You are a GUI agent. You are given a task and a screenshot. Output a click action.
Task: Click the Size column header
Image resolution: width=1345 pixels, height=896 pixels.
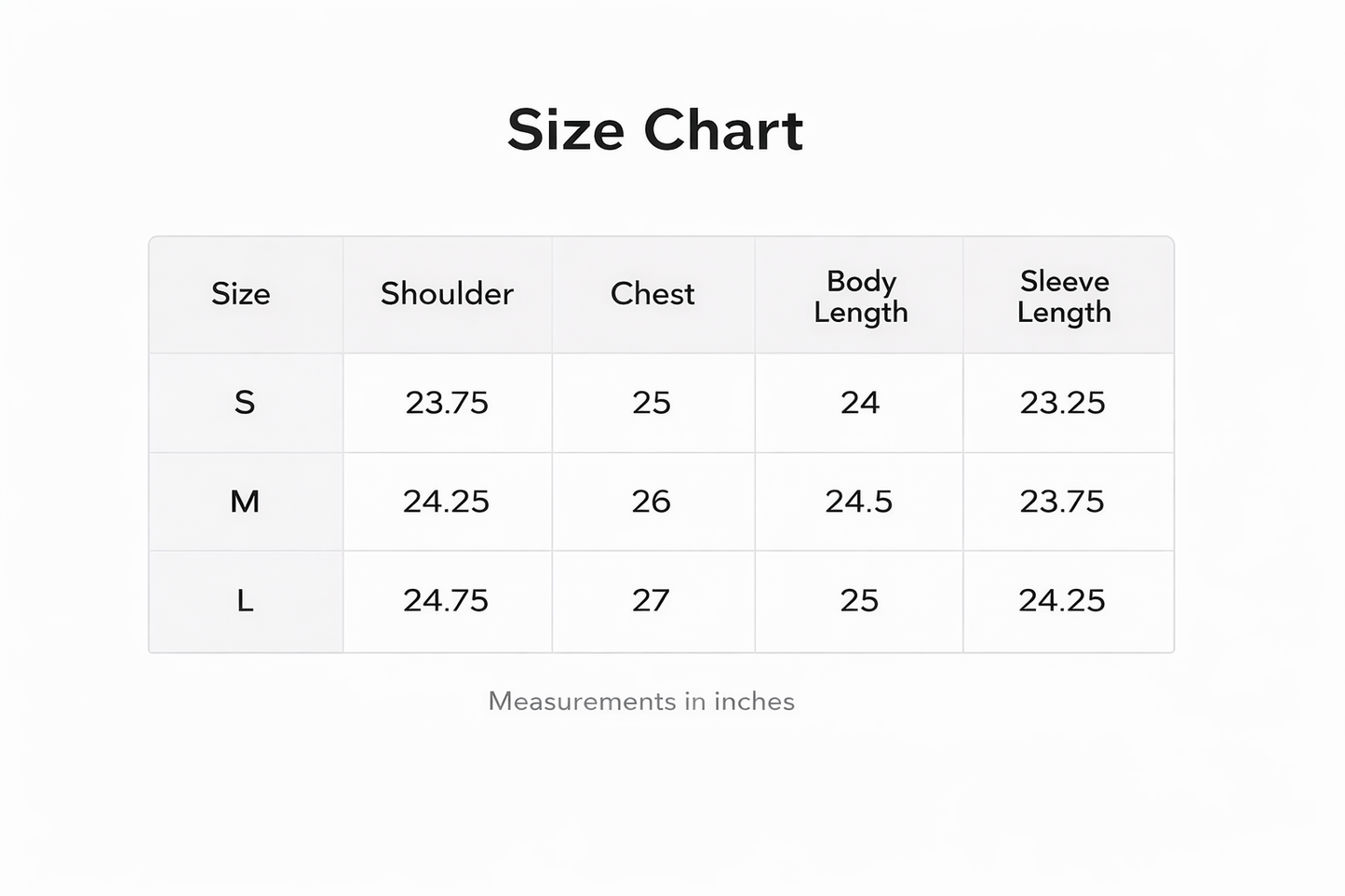coord(241,294)
